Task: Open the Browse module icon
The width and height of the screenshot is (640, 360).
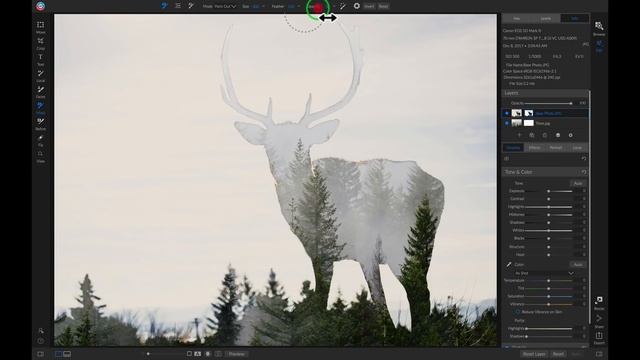Action: [599, 28]
